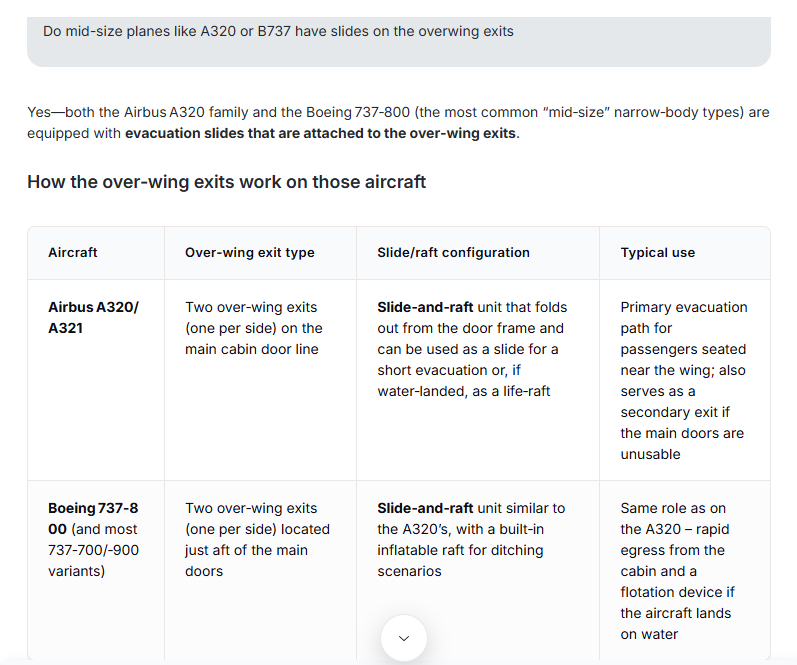Click the "Typical use" column header

657,253
